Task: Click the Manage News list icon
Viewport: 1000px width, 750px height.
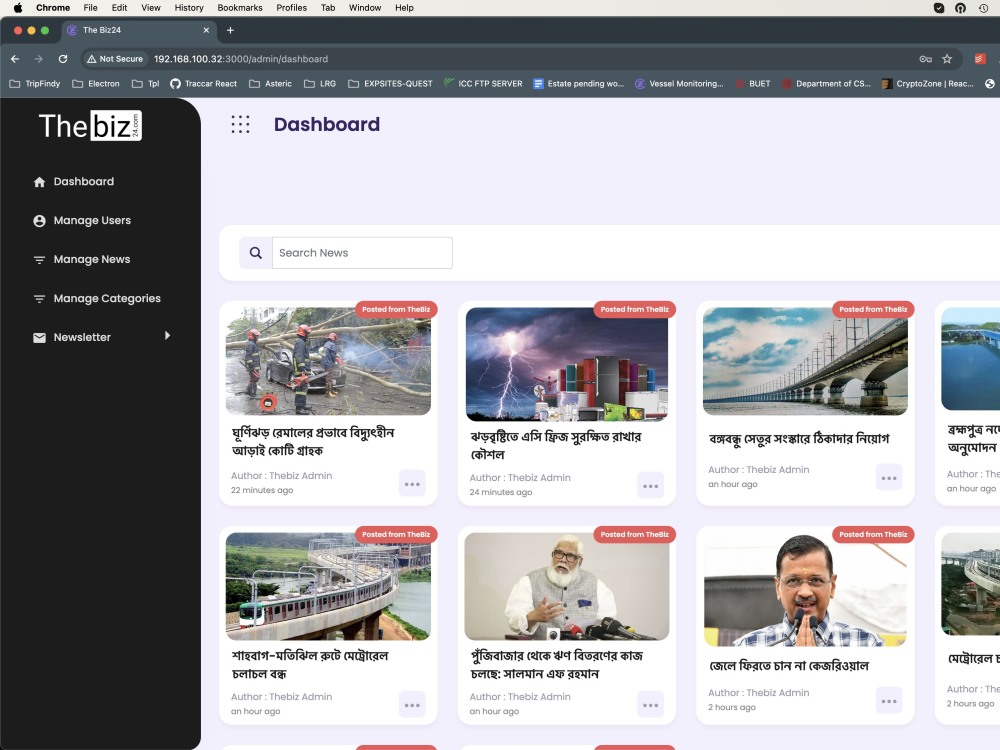Action: (x=40, y=260)
